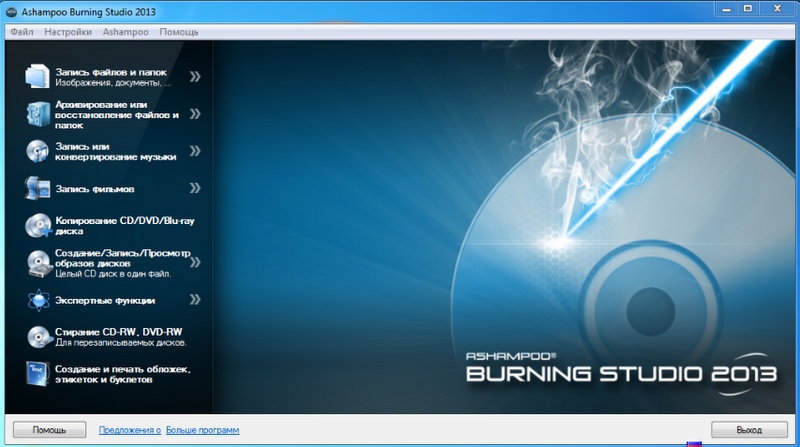Viewport: 800px width, 447px height.
Task: Expand the Запись файлов и папок arrow
Action: pyautogui.click(x=195, y=77)
